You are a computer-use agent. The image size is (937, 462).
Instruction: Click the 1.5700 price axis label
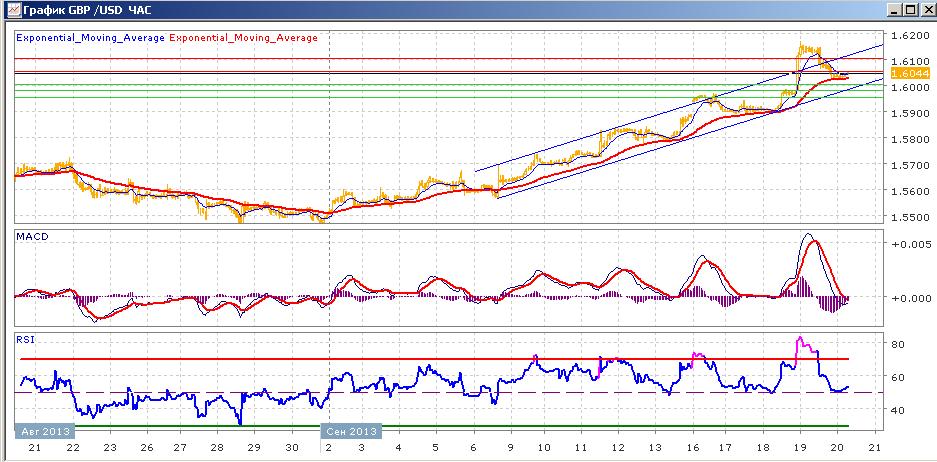(908, 165)
